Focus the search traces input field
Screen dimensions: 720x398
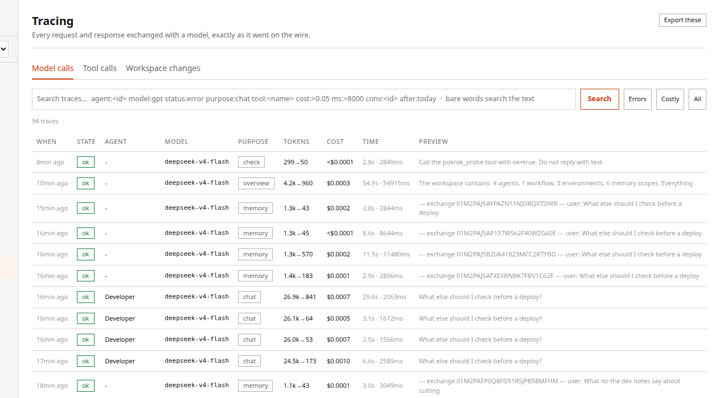pyautogui.click(x=304, y=99)
